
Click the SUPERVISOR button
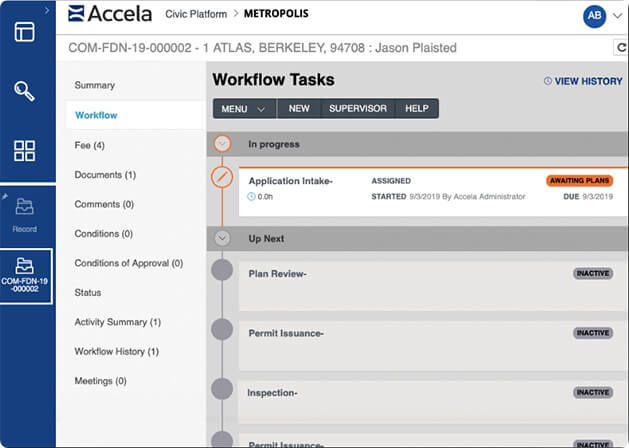pyautogui.click(x=358, y=108)
